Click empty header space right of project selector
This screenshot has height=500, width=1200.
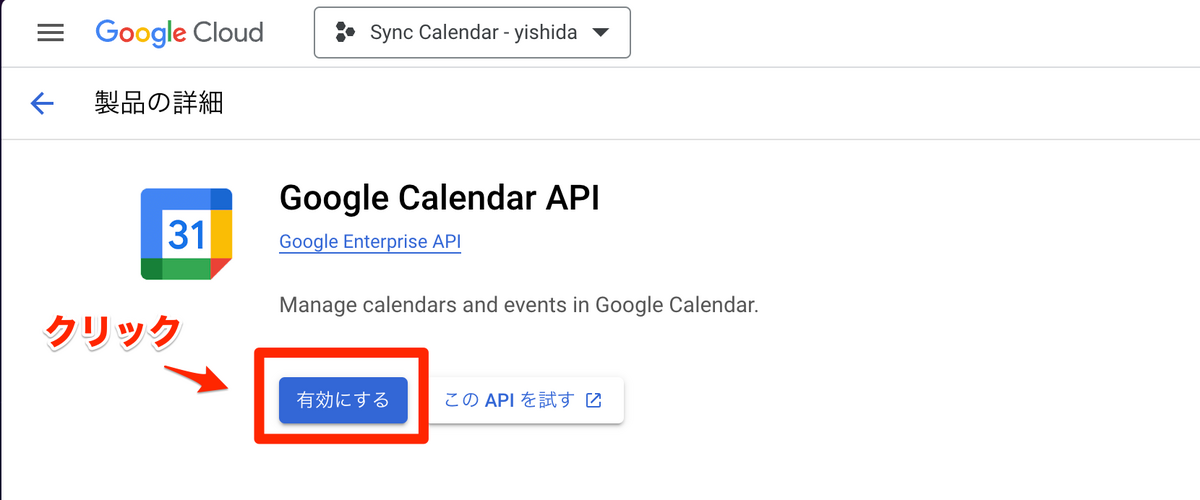[900, 33]
